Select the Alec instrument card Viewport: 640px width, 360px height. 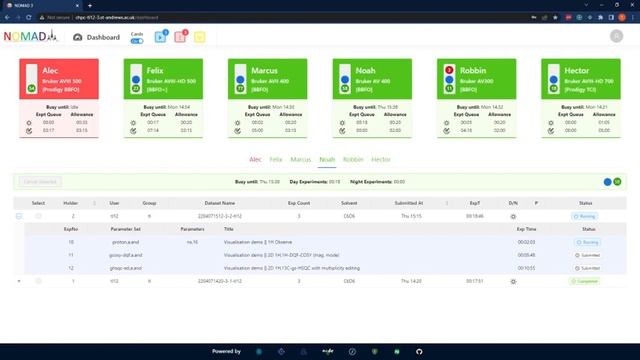[x=59, y=98]
